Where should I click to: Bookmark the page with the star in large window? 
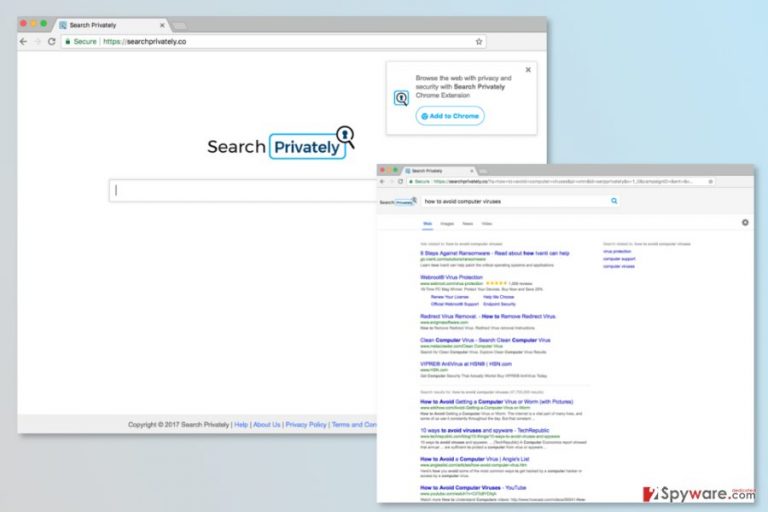(x=479, y=42)
